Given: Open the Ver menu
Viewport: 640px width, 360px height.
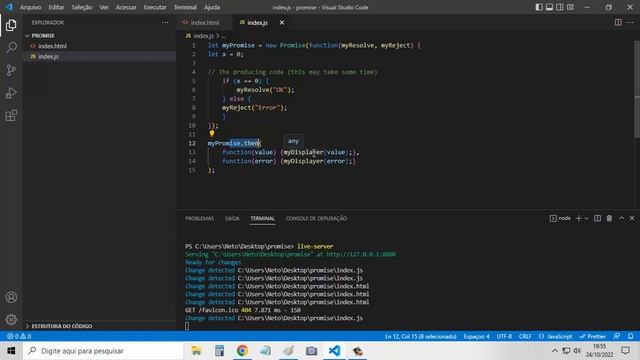Looking at the screenshot, I should (104, 7).
